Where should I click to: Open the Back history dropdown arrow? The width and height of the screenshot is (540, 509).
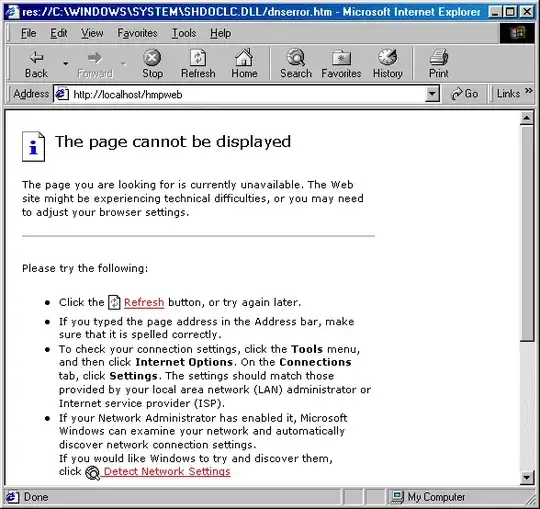pos(65,64)
